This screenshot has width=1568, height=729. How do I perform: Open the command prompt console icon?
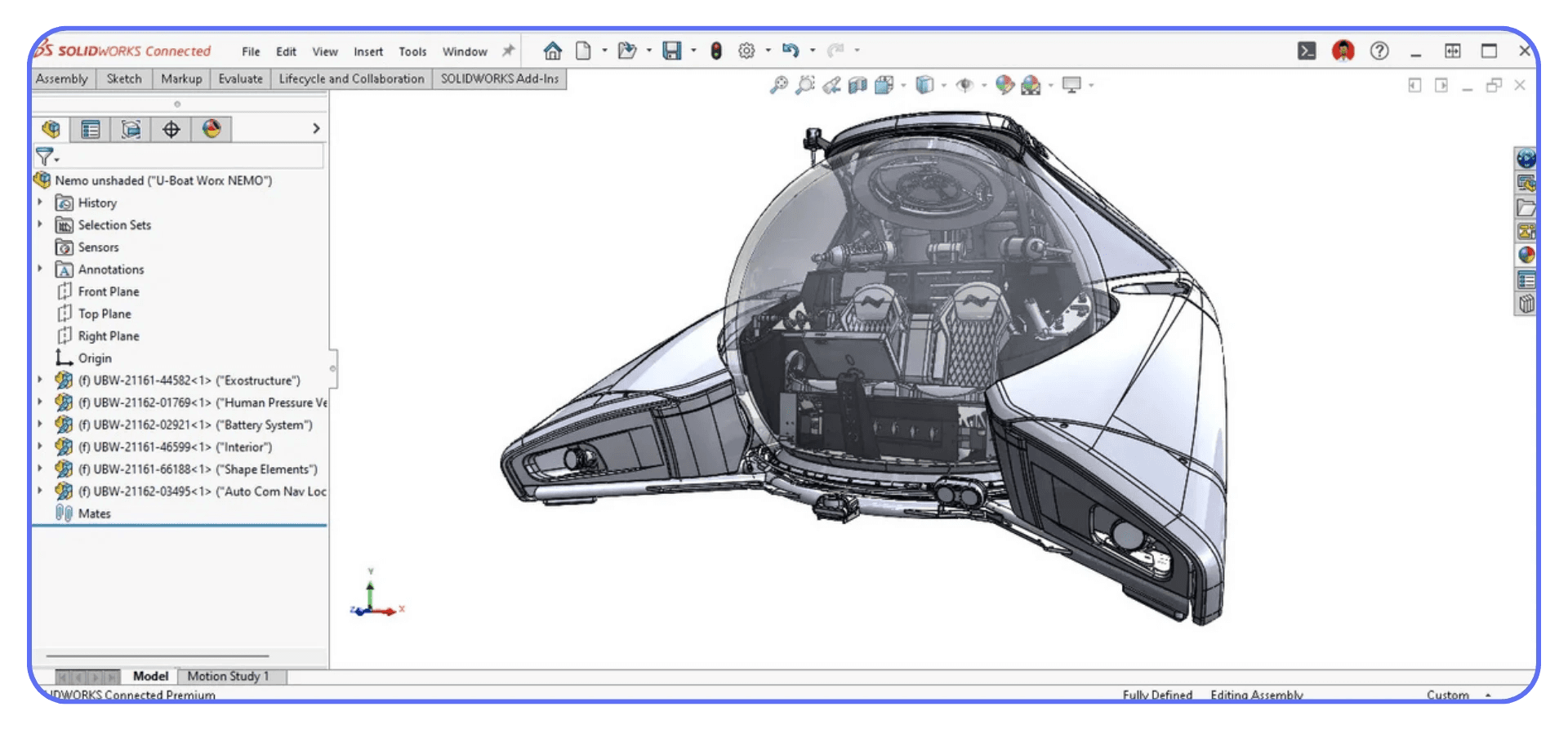point(1307,51)
